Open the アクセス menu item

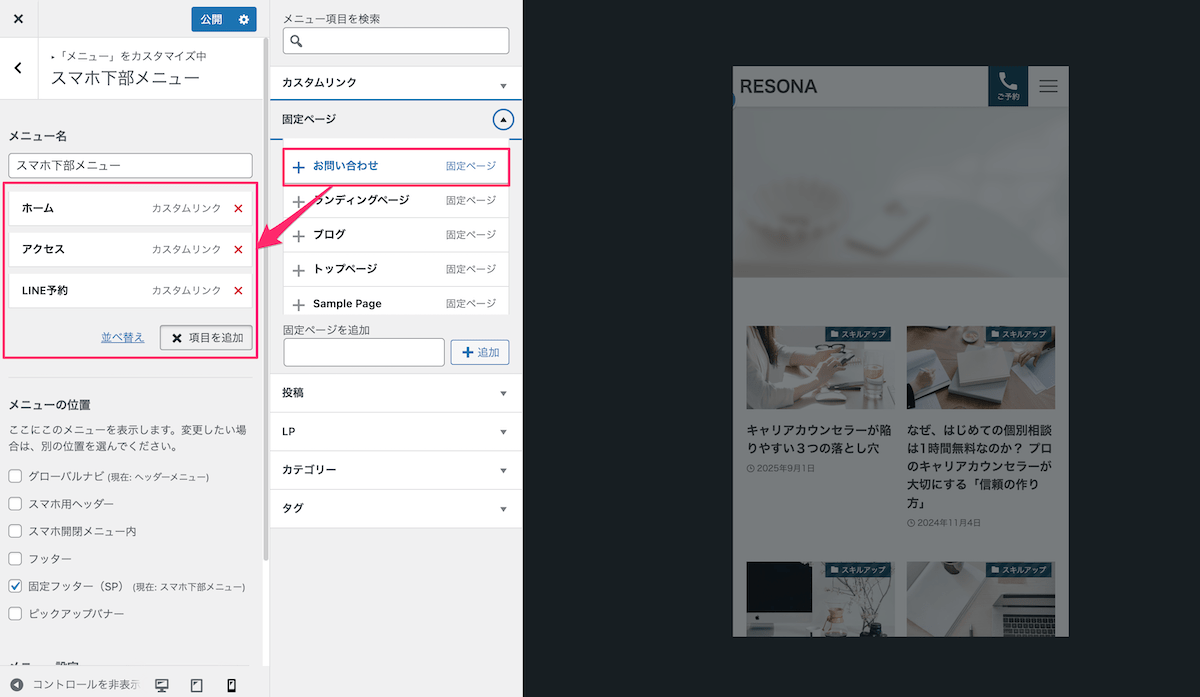(131, 249)
